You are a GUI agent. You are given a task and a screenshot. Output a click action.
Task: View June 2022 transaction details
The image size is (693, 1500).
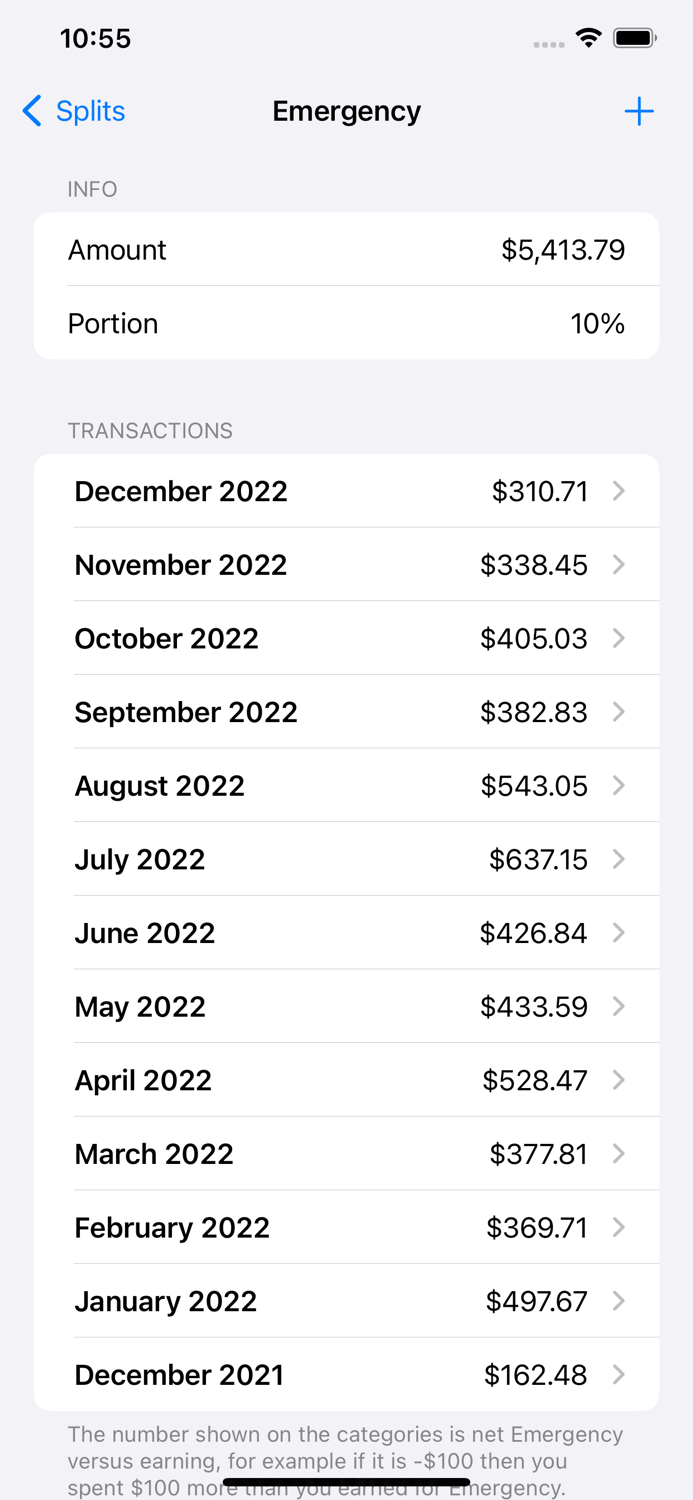point(346,932)
